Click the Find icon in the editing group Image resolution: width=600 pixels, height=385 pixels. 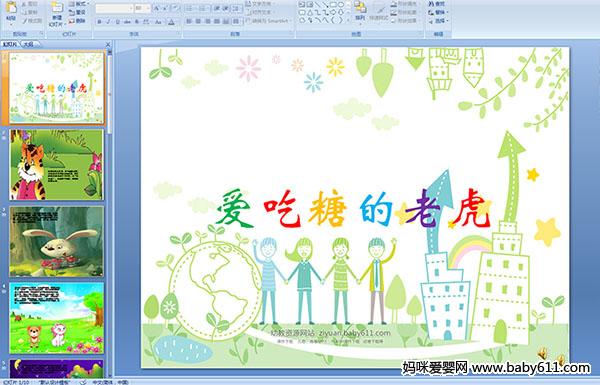pos(437,4)
